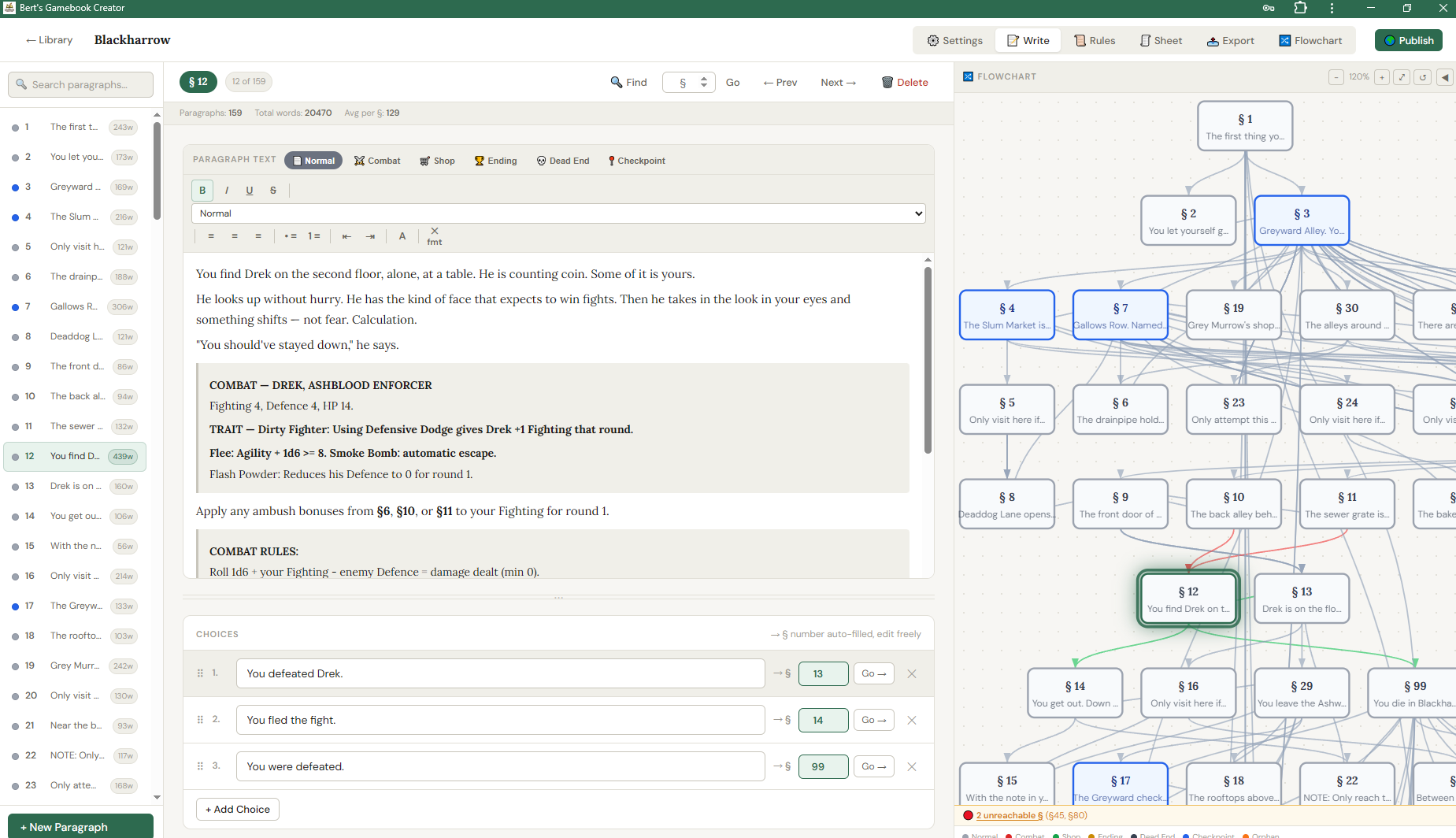Collapse the flowchart panel with the triangle arrow
This screenshot has height=838, width=1456.
click(x=1445, y=77)
